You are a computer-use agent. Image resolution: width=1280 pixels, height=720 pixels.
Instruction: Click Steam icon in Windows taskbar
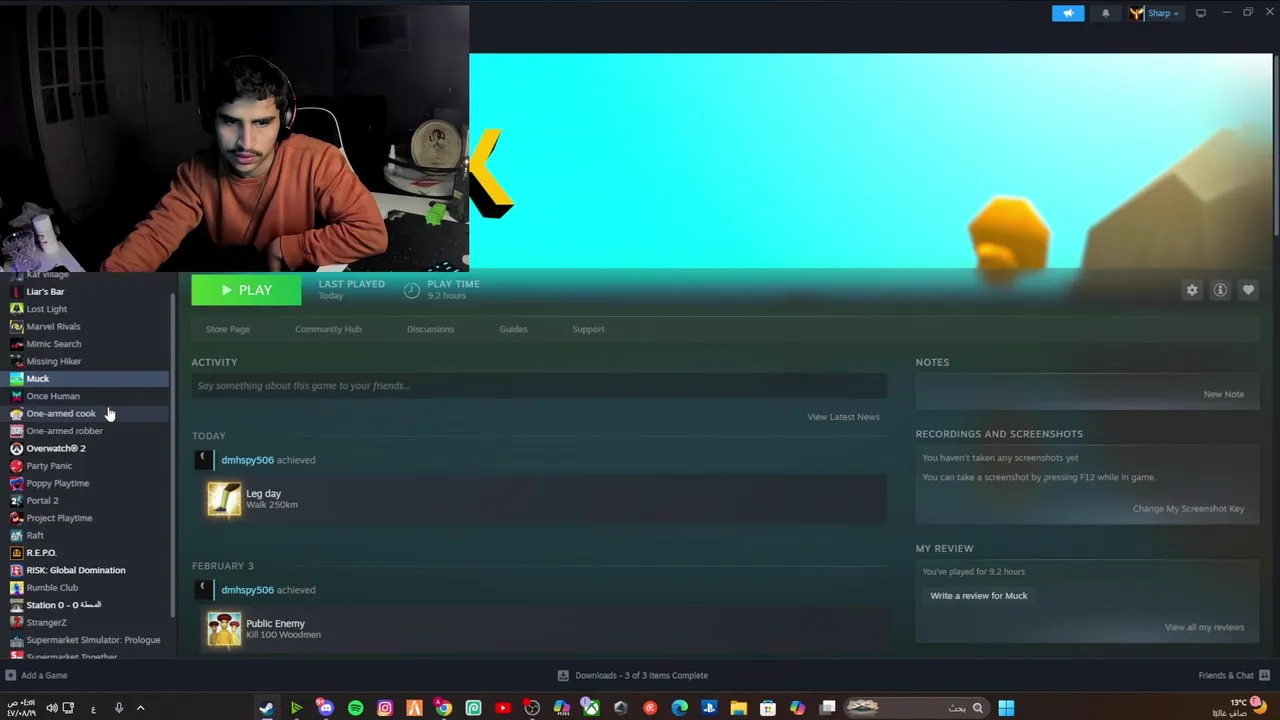[x=266, y=708]
